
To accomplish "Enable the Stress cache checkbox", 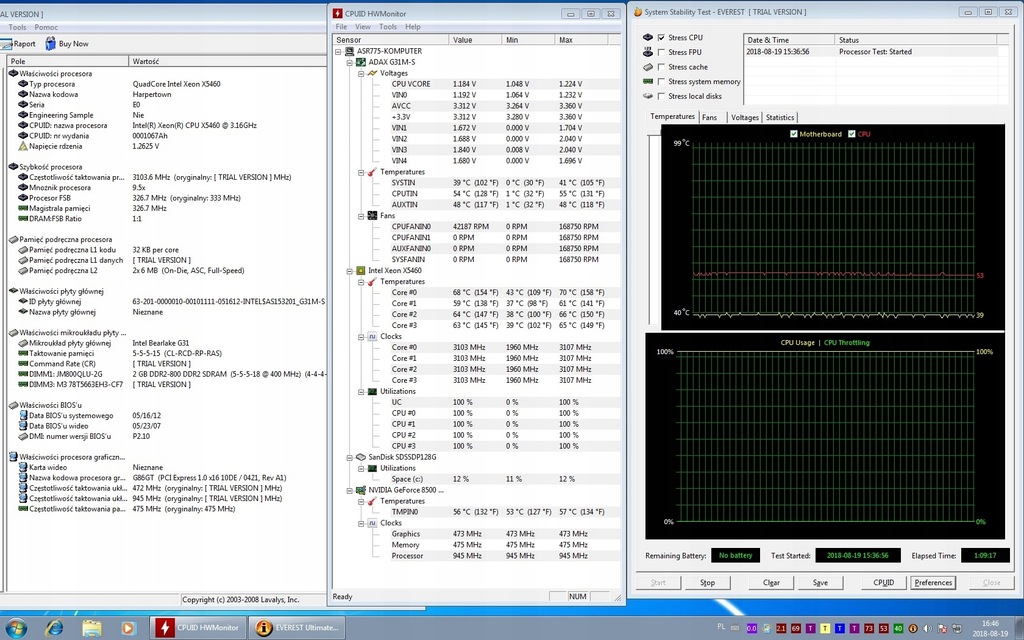I will [x=661, y=67].
